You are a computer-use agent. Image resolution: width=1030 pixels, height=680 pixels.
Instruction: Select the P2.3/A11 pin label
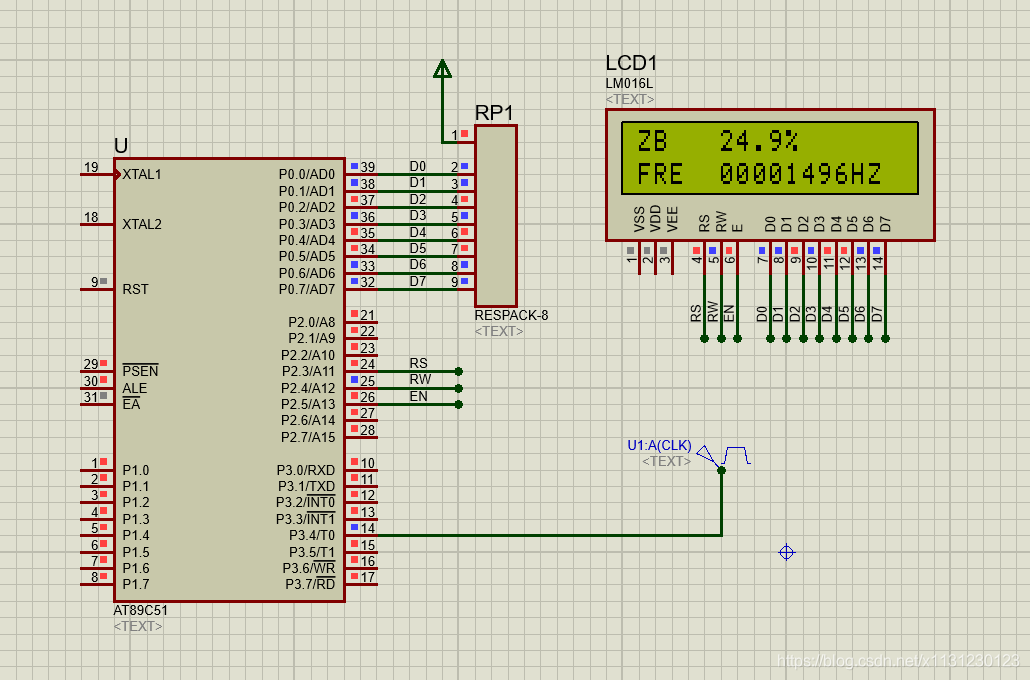click(x=308, y=371)
